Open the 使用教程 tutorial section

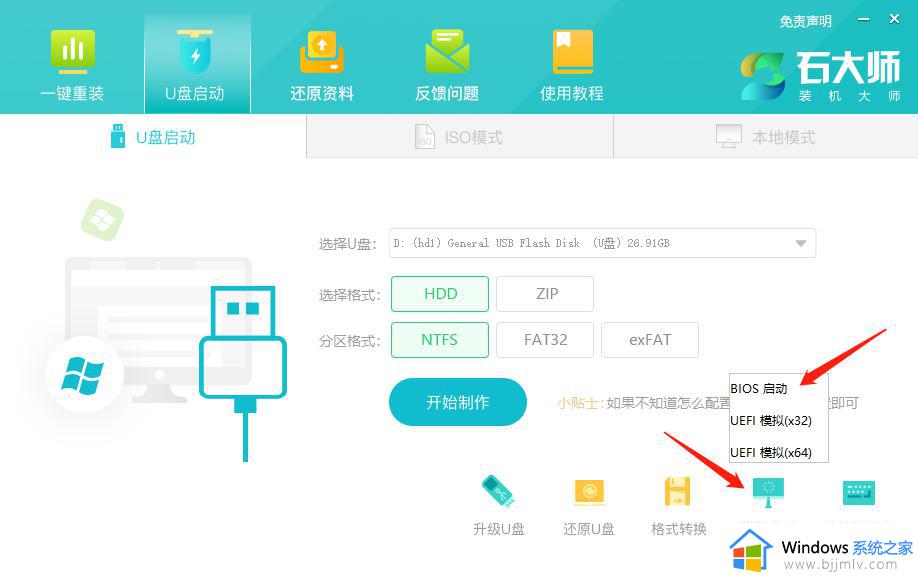pyautogui.click(x=572, y=64)
